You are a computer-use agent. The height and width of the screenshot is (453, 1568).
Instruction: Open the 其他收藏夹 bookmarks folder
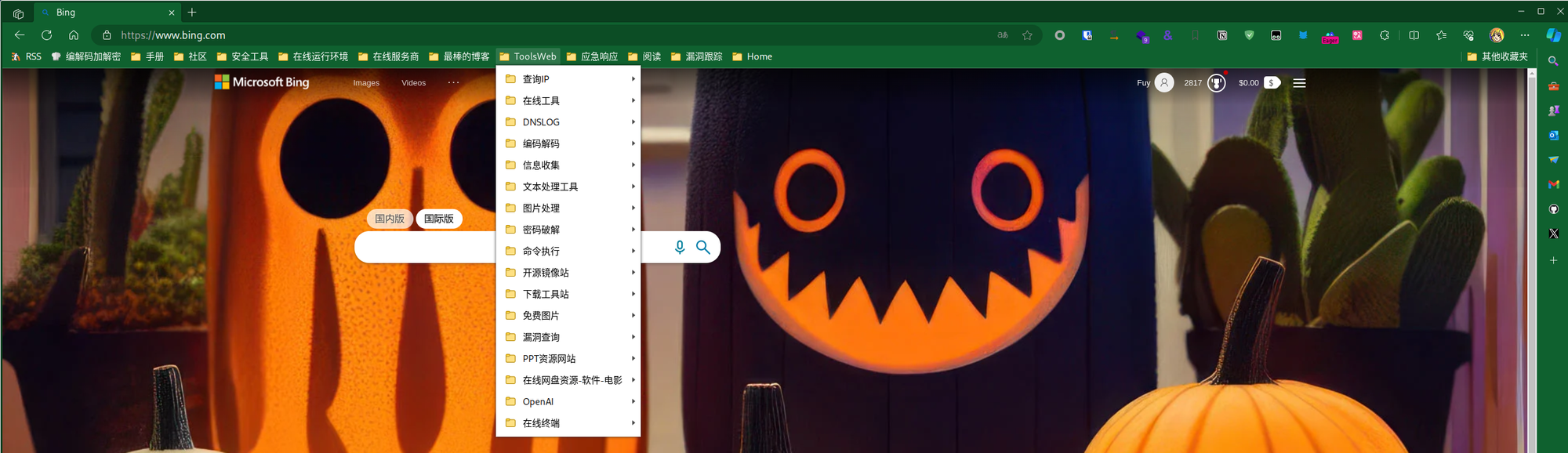(x=1497, y=56)
